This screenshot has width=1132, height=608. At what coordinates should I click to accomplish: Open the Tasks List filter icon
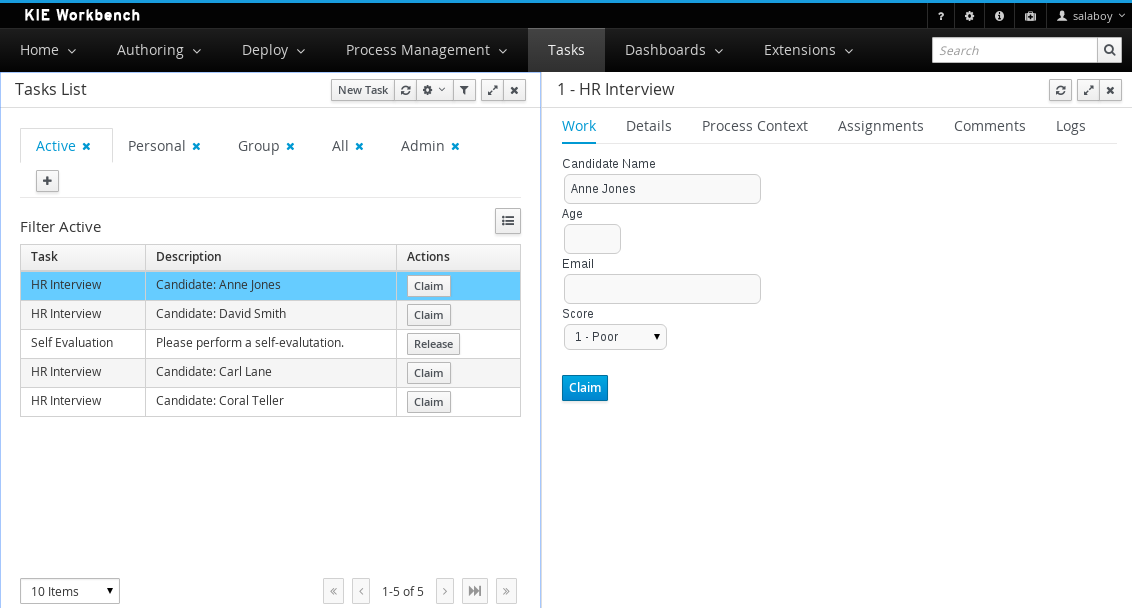(x=465, y=90)
